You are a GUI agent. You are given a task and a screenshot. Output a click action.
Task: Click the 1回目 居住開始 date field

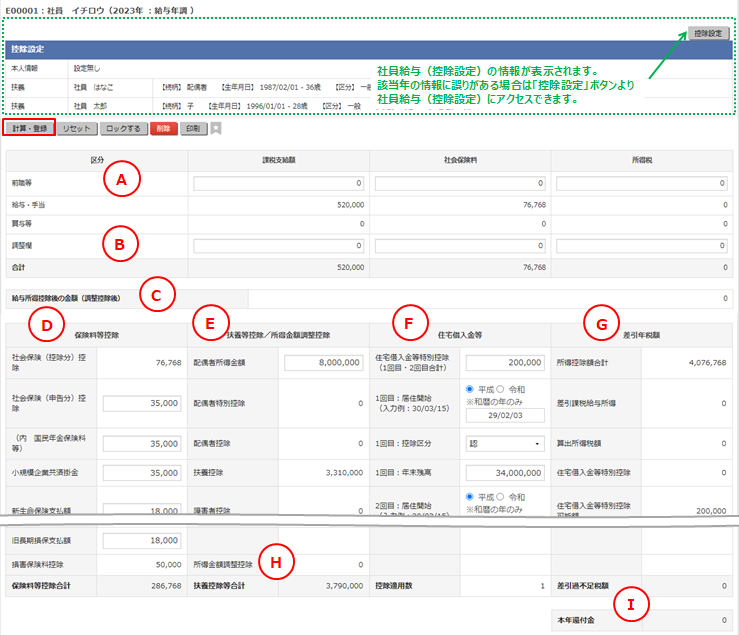point(505,416)
